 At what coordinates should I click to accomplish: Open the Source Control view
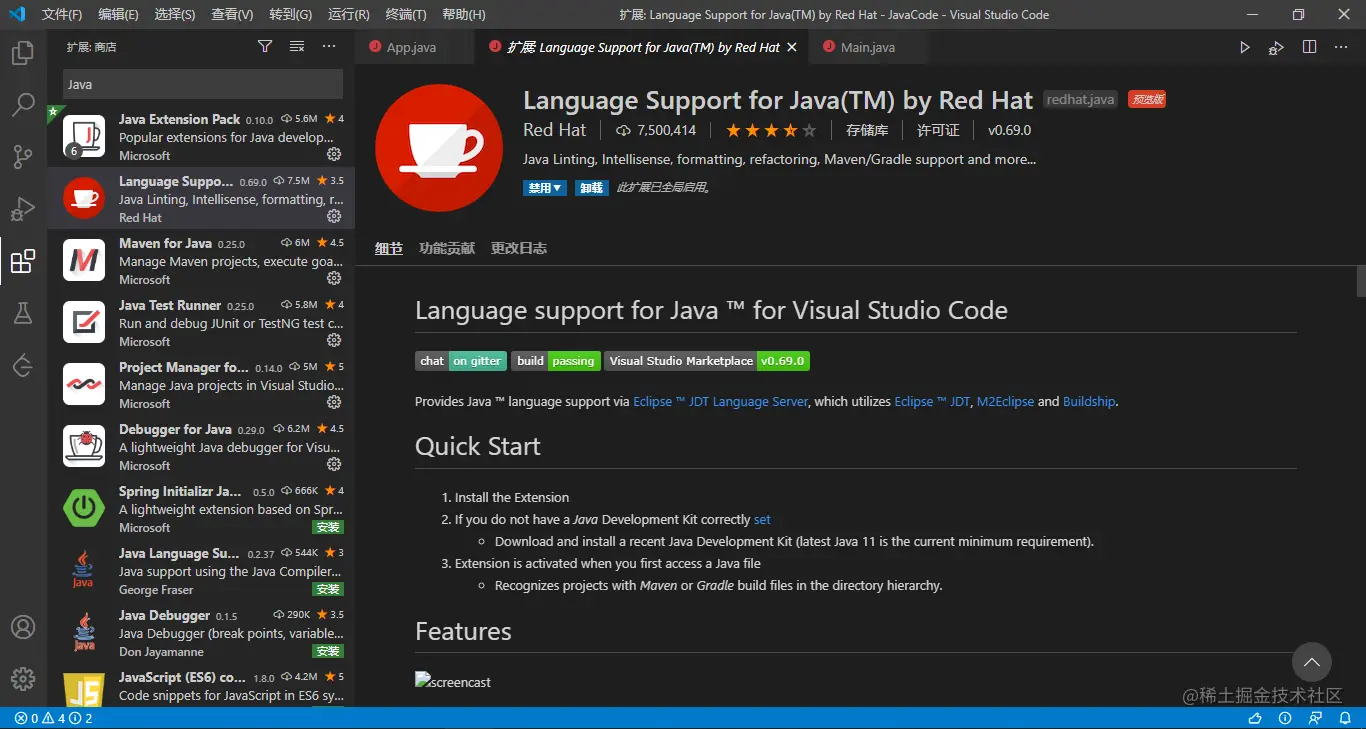[22, 157]
